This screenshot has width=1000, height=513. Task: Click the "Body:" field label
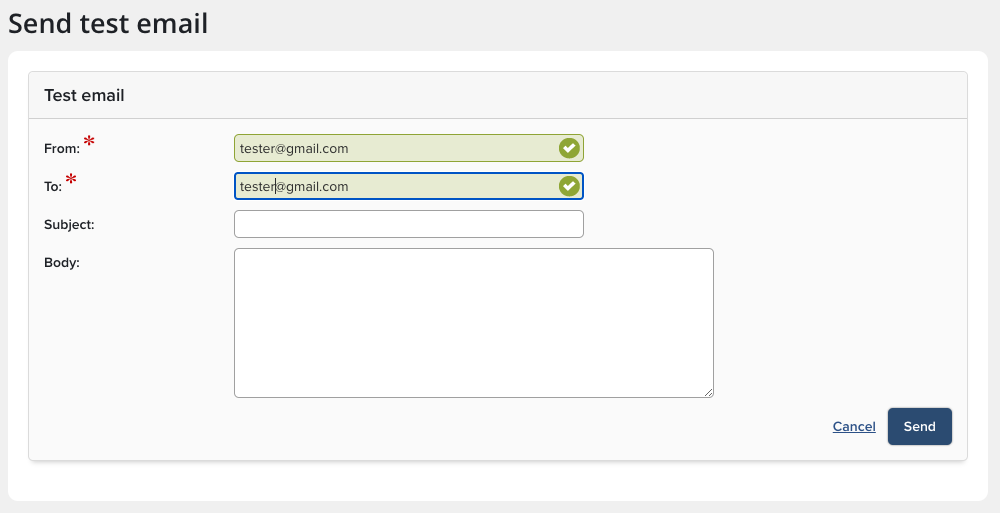click(62, 263)
